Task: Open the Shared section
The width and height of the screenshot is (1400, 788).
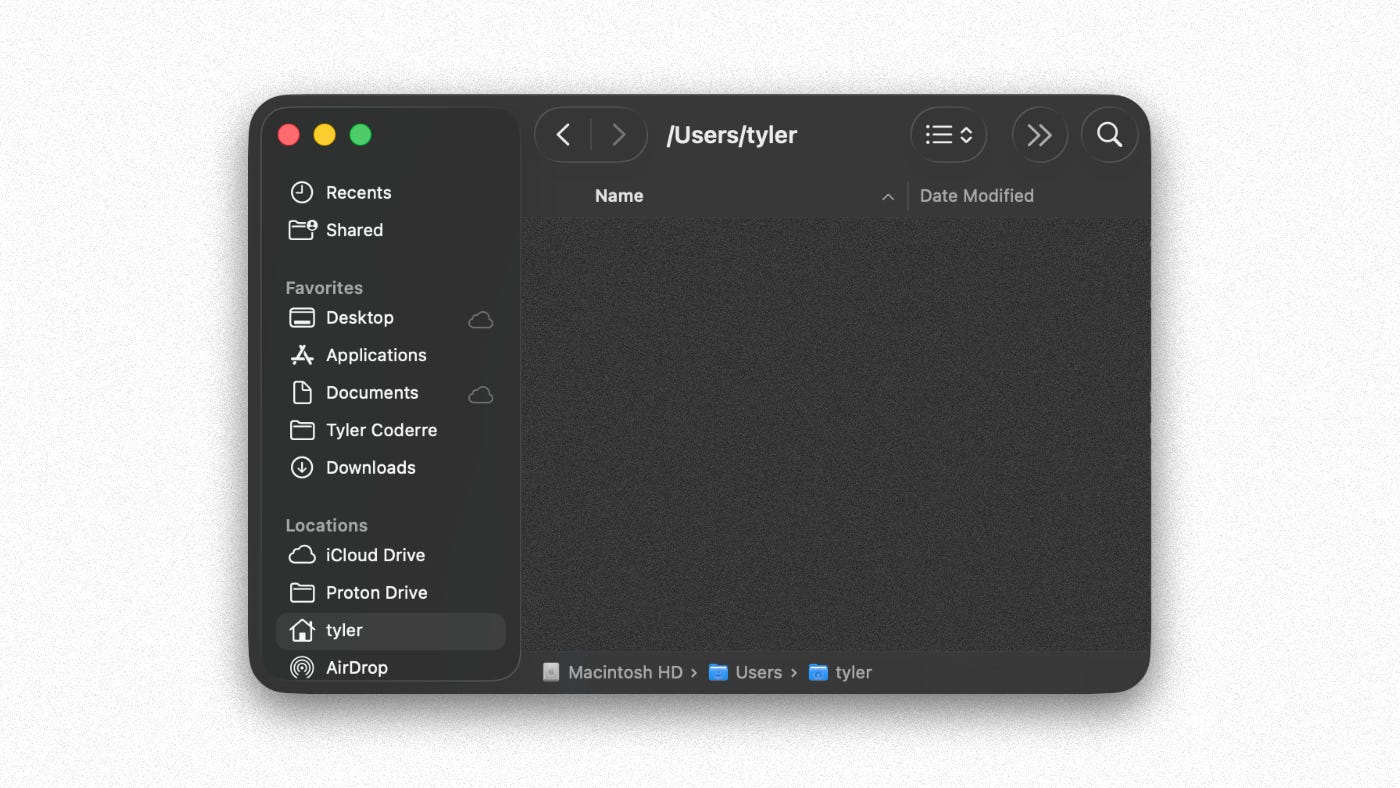Action: point(354,230)
